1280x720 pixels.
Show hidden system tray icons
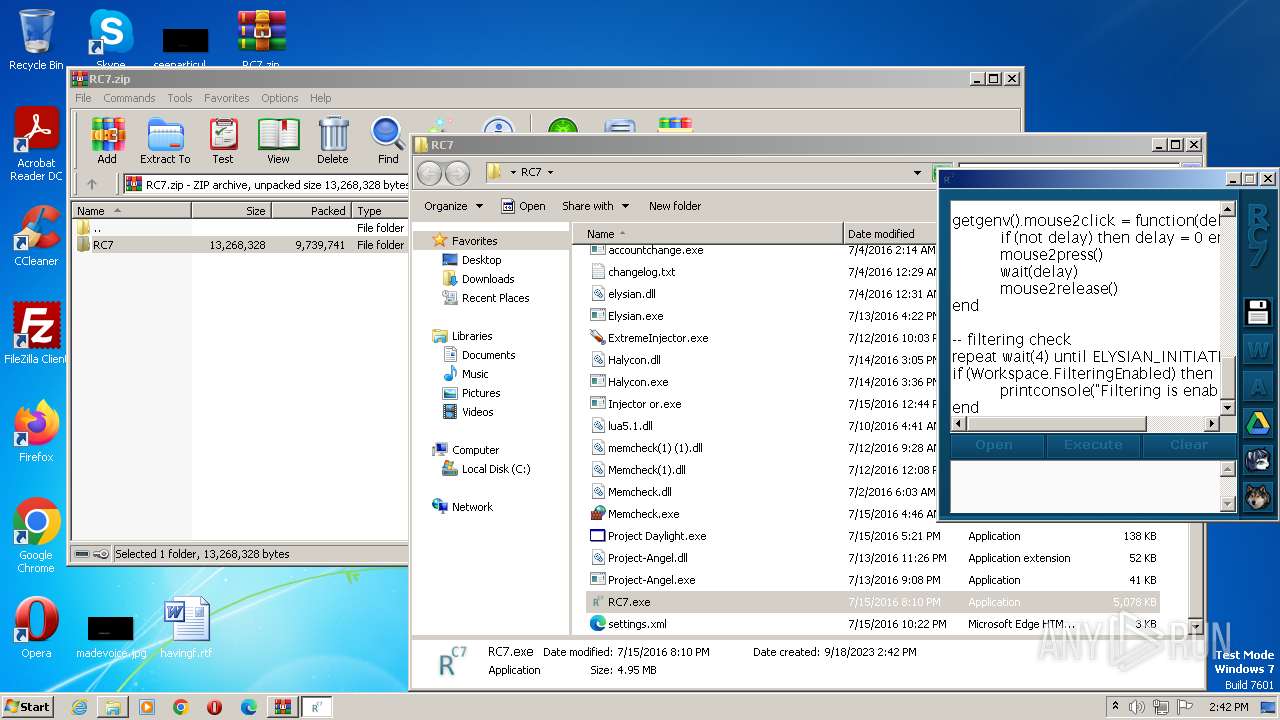pyautogui.click(x=1115, y=707)
